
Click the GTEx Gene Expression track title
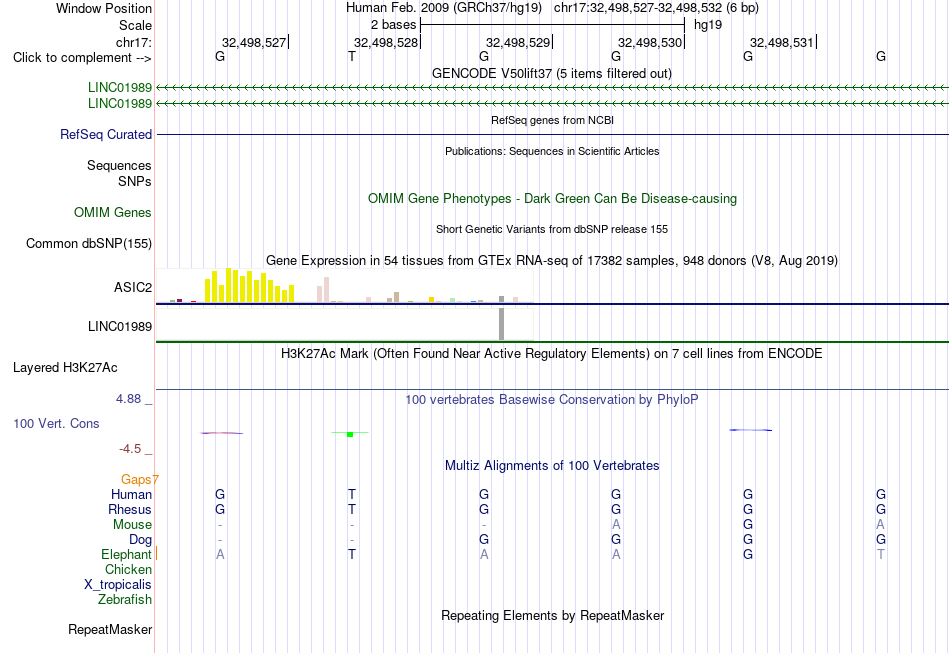552,260
